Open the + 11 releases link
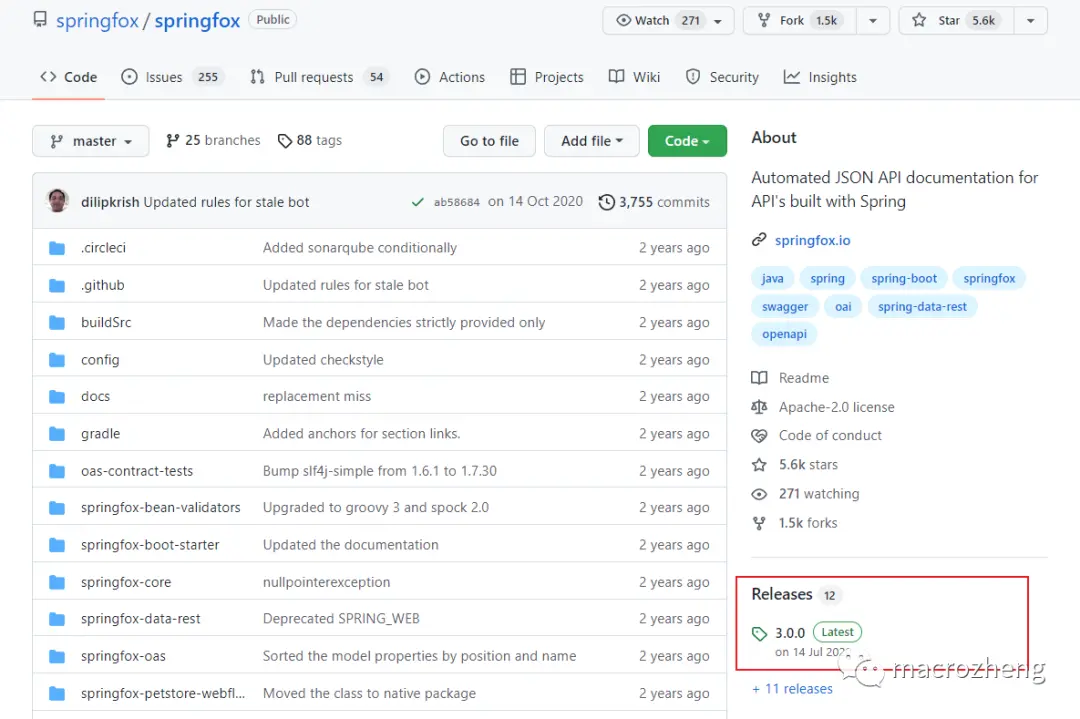 [x=792, y=689]
